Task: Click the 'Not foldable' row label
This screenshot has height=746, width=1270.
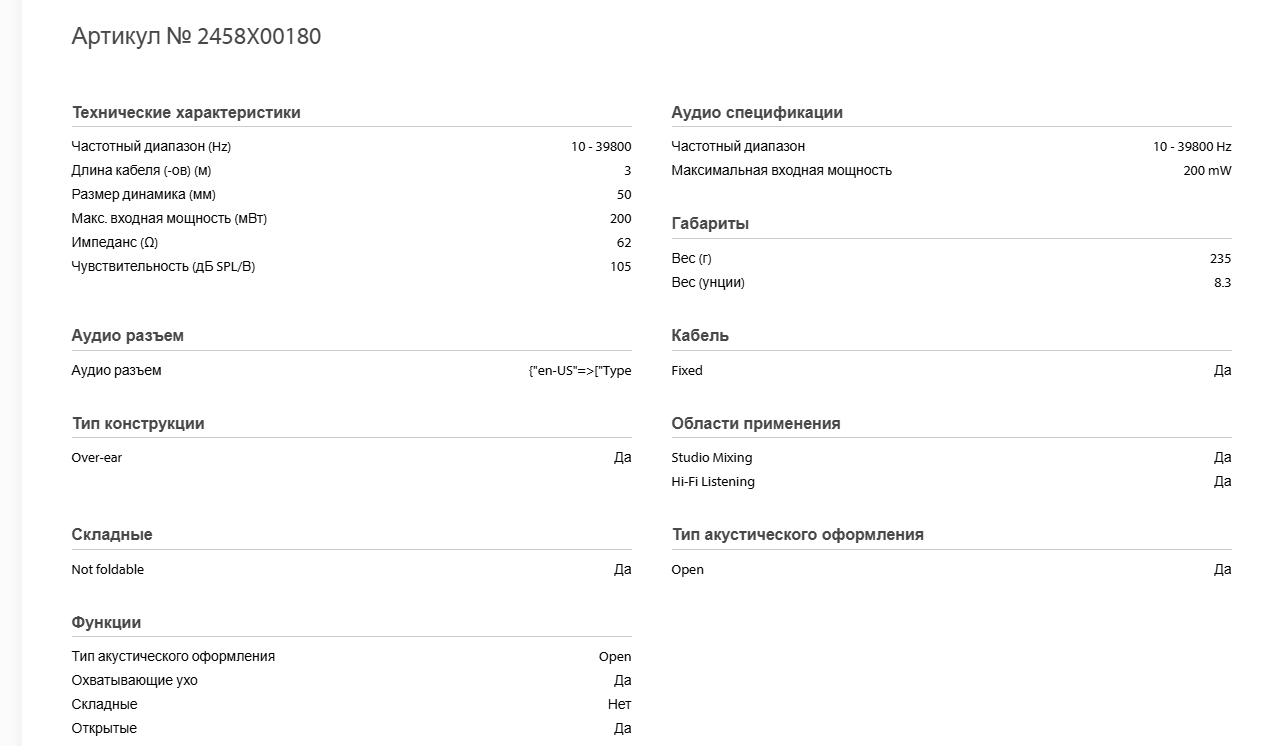Action: click(x=108, y=570)
